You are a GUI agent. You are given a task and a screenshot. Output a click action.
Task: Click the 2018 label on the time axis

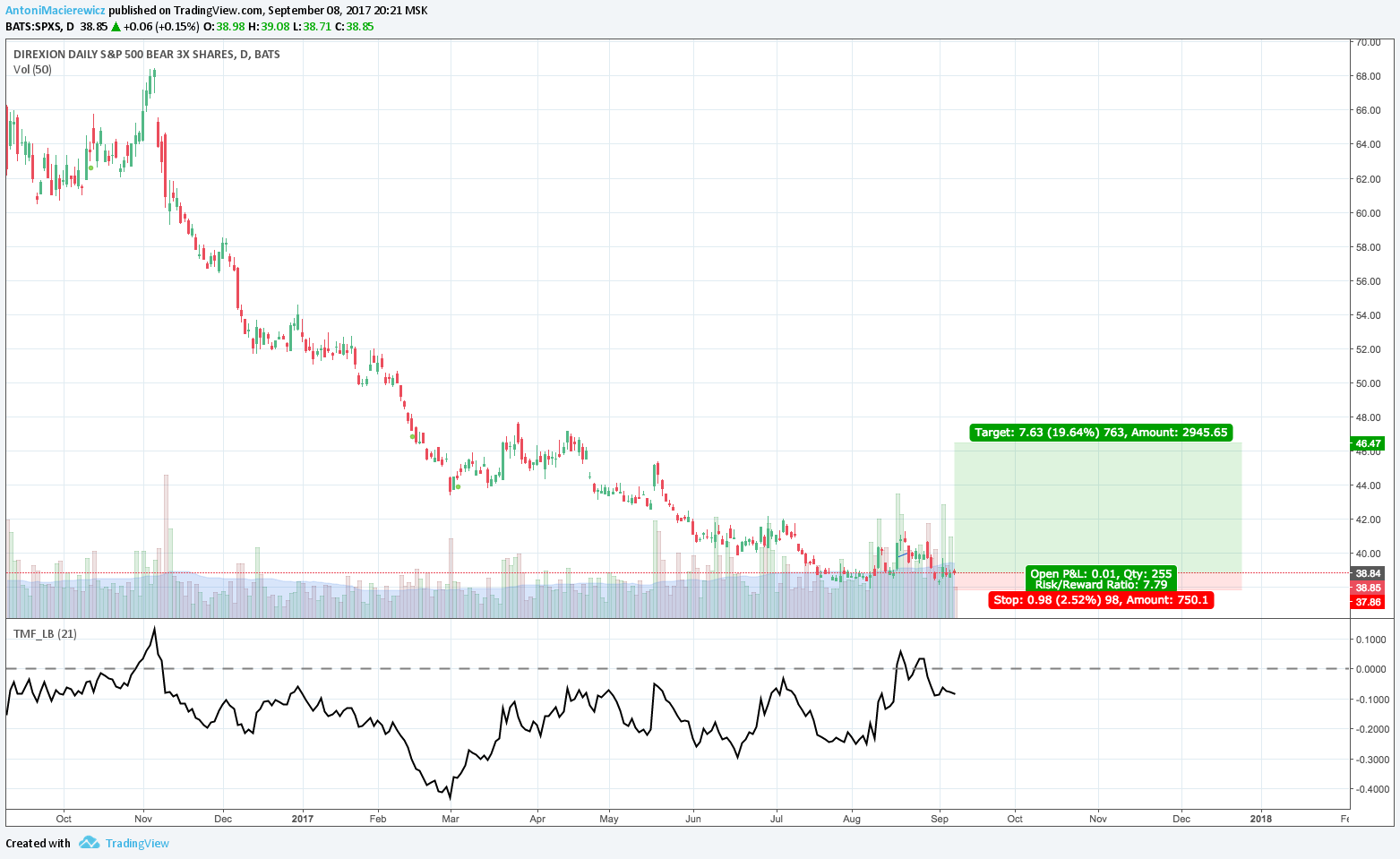[x=1261, y=819]
